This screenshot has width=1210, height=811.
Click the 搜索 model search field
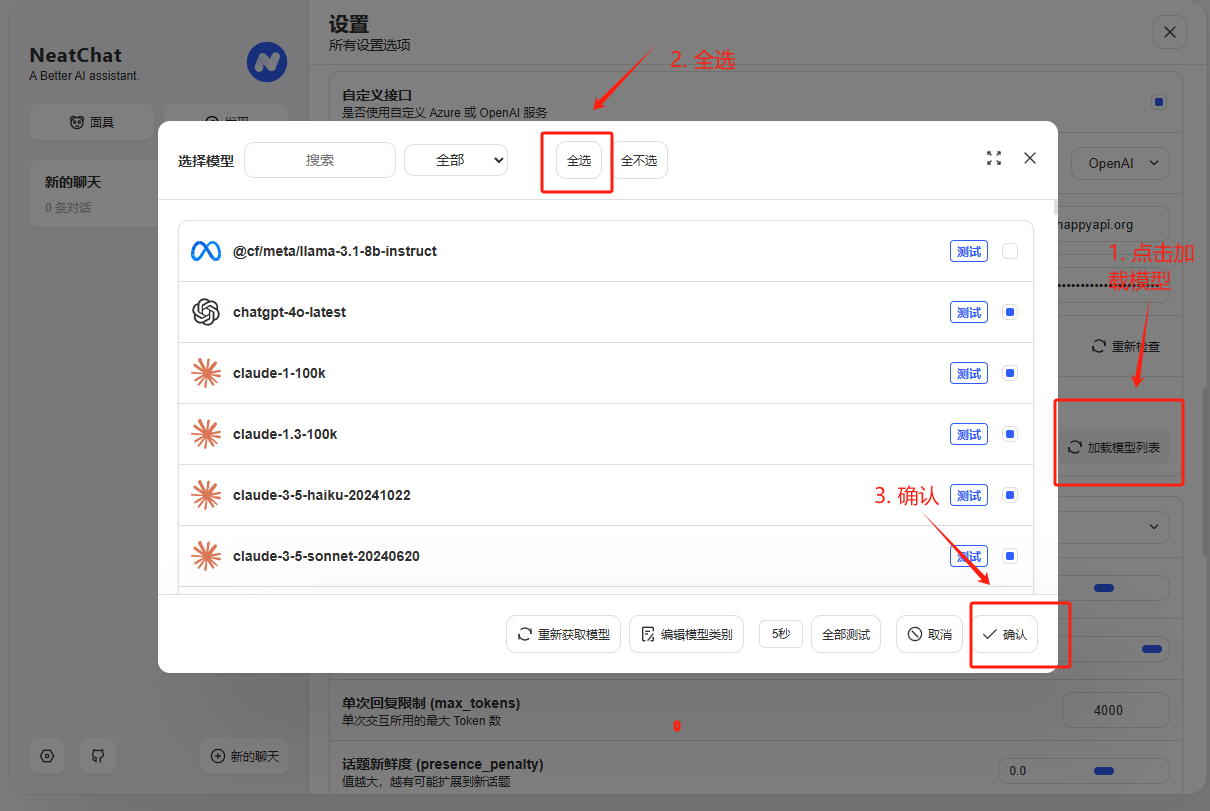point(320,160)
